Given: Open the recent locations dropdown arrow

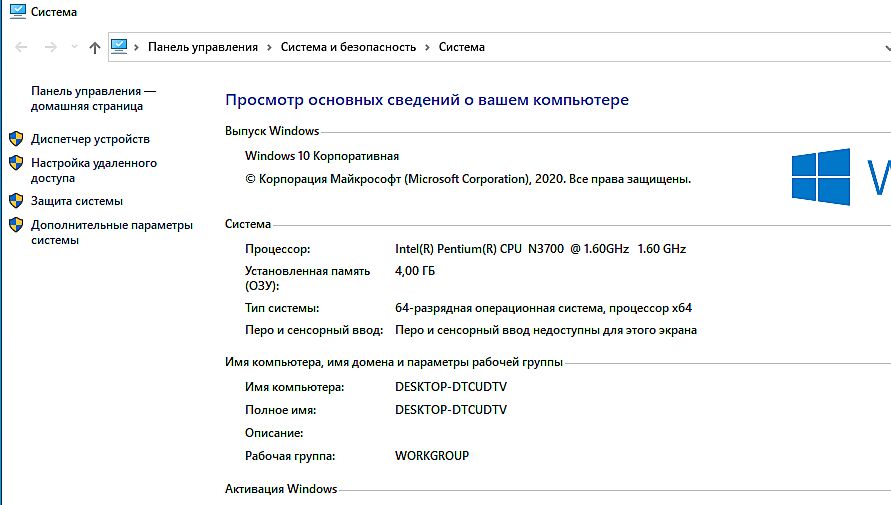Looking at the screenshot, I should (73, 47).
